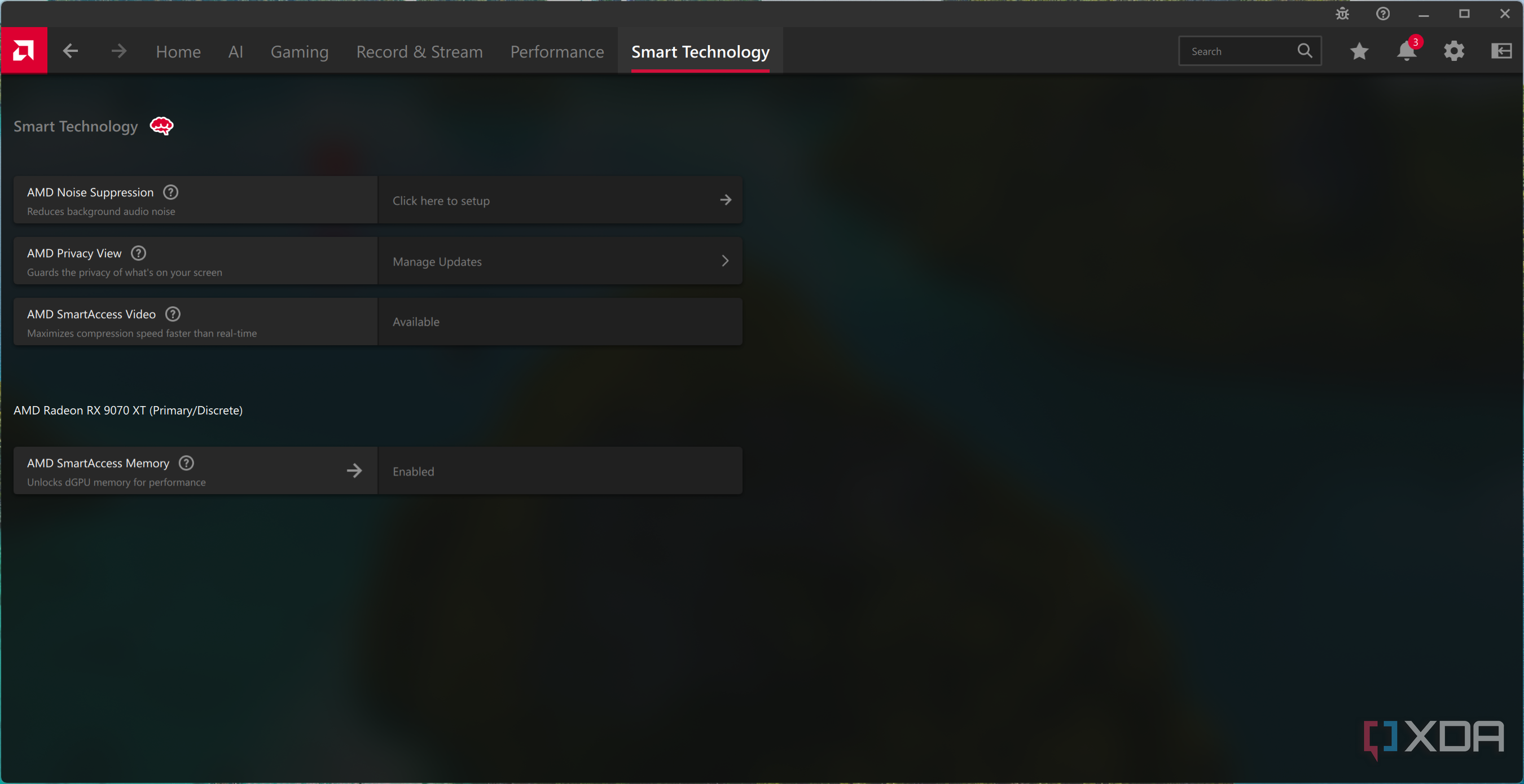Open Manage Updates chevron for Privacy View
Viewport: 1524px width, 784px height.
coord(725,261)
